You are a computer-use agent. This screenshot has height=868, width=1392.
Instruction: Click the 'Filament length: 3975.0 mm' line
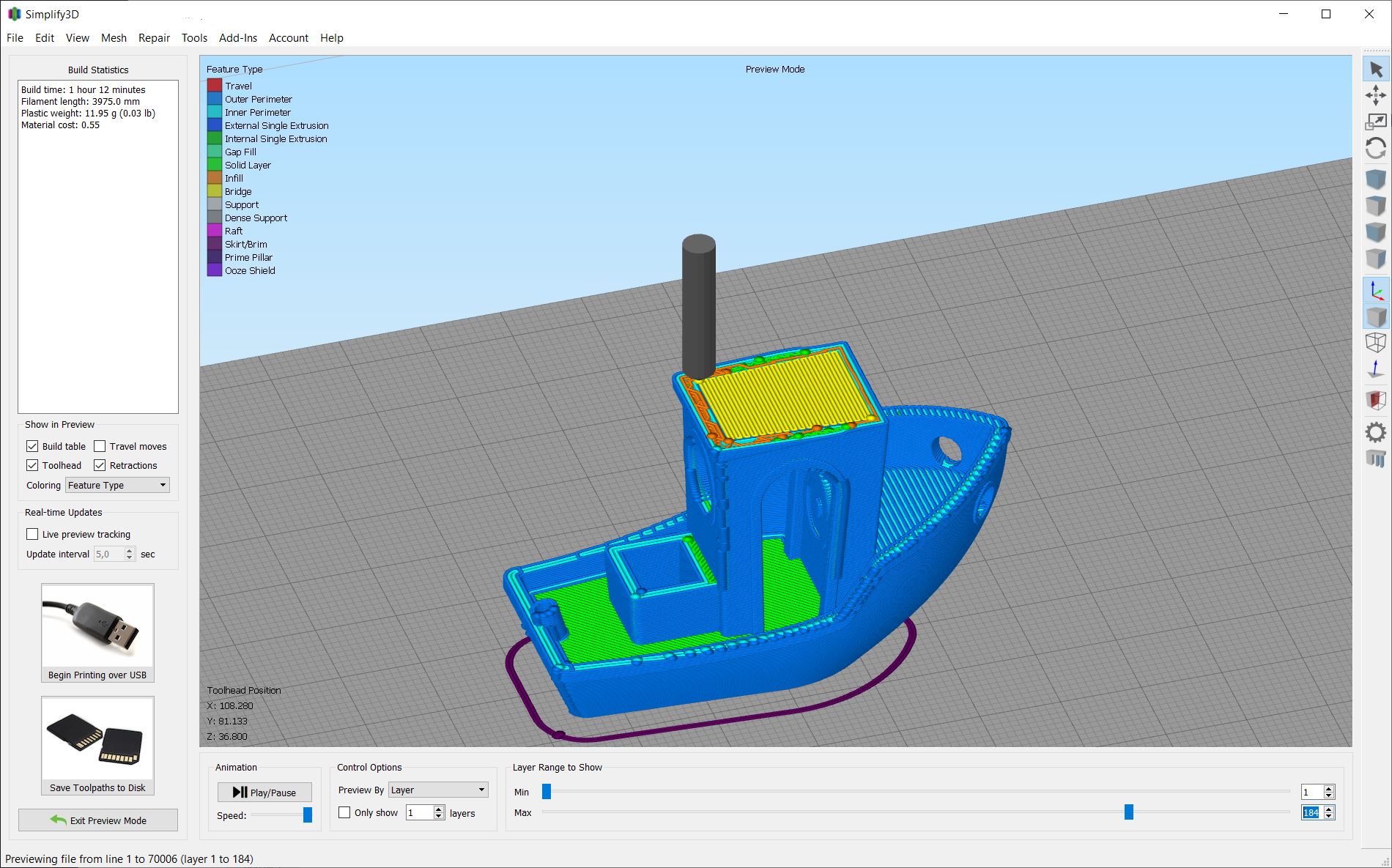(x=81, y=101)
